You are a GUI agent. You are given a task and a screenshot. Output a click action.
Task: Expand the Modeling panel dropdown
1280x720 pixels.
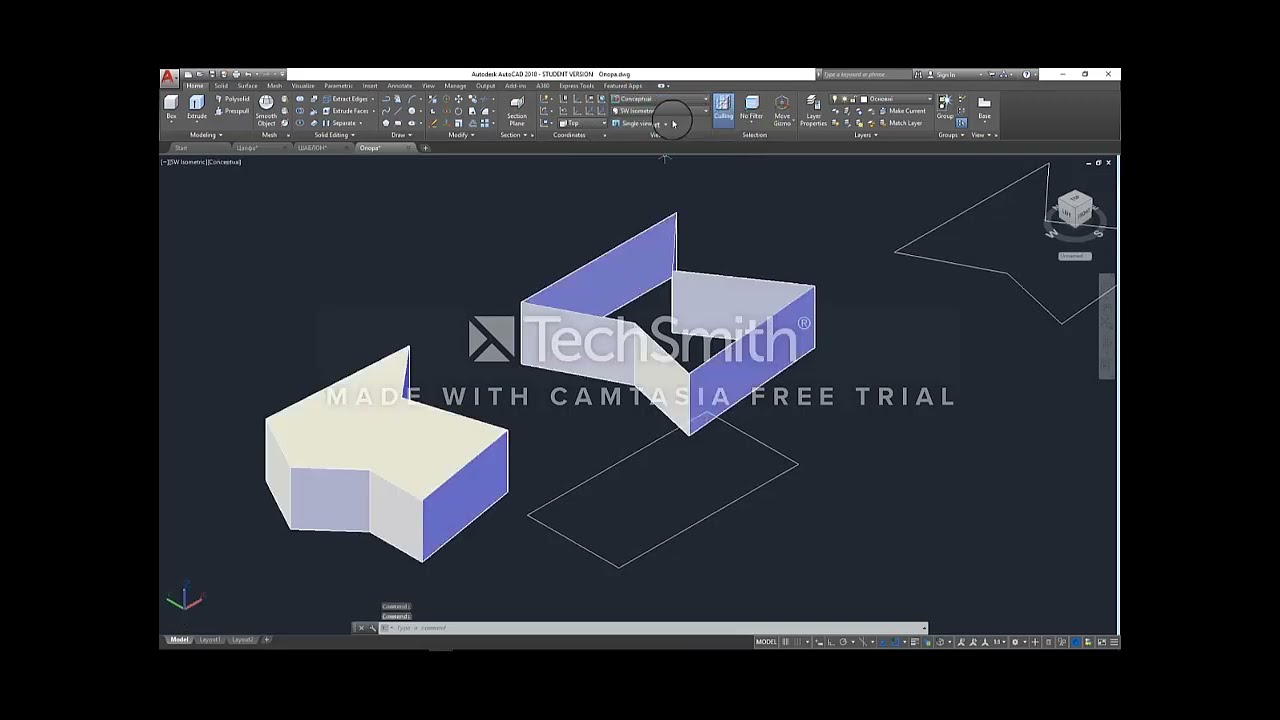coord(206,135)
